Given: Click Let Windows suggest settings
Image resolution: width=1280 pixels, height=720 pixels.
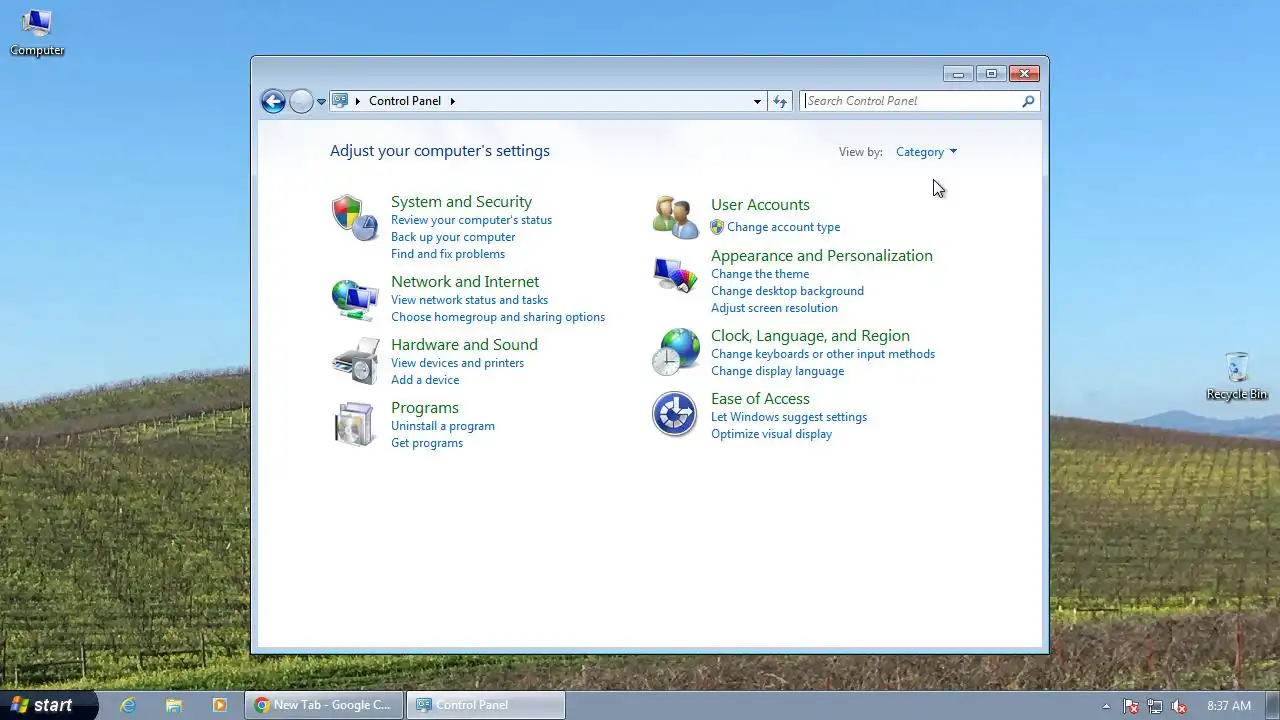Looking at the screenshot, I should click(789, 417).
